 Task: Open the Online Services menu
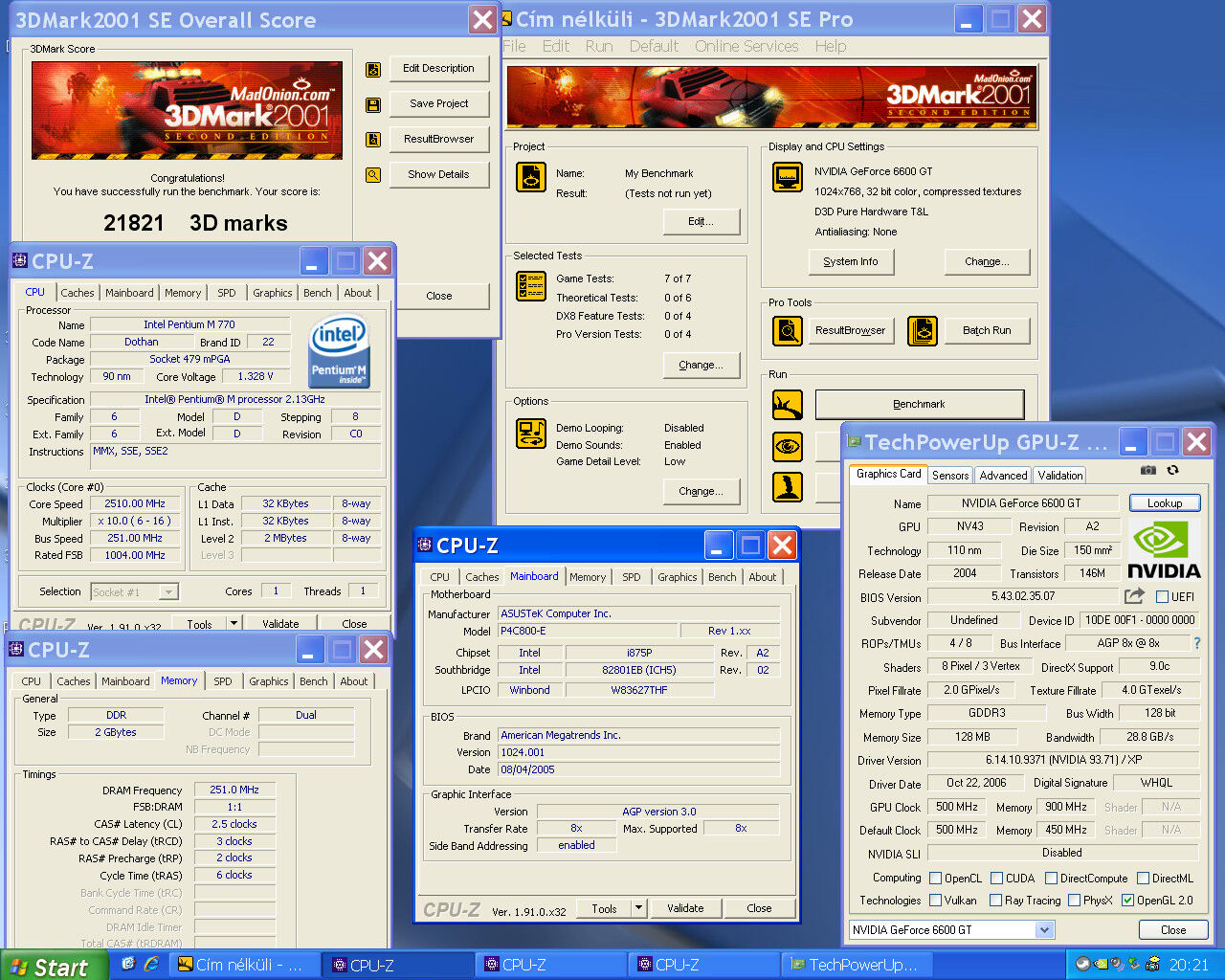click(x=746, y=46)
